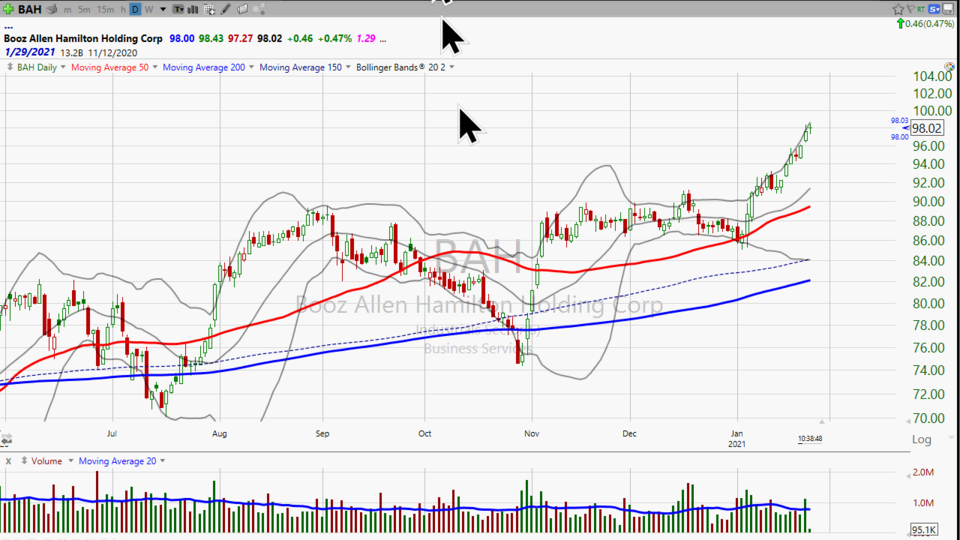Click the 98.02 current price box
The image size is (960, 540).
click(x=926, y=128)
